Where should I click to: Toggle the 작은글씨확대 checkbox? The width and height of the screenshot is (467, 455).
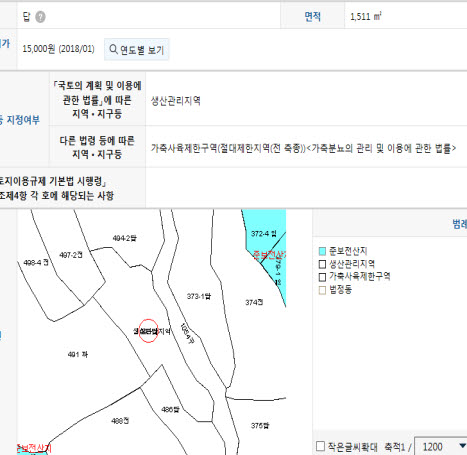tap(320, 446)
